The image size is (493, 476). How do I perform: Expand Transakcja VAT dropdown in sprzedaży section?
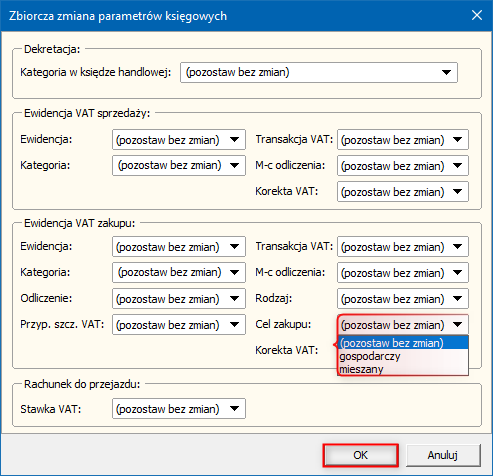click(403, 140)
